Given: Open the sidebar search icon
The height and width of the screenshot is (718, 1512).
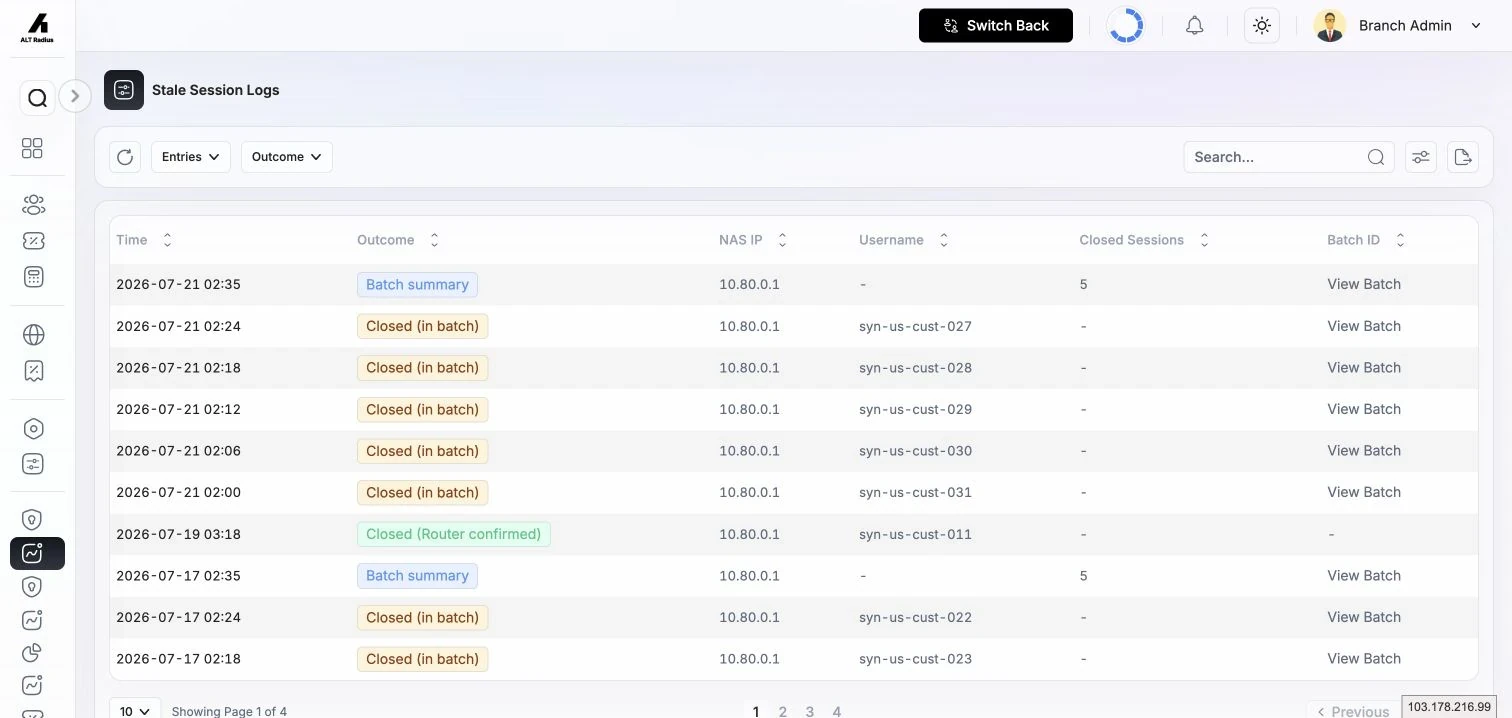Looking at the screenshot, I should (37, 98).
